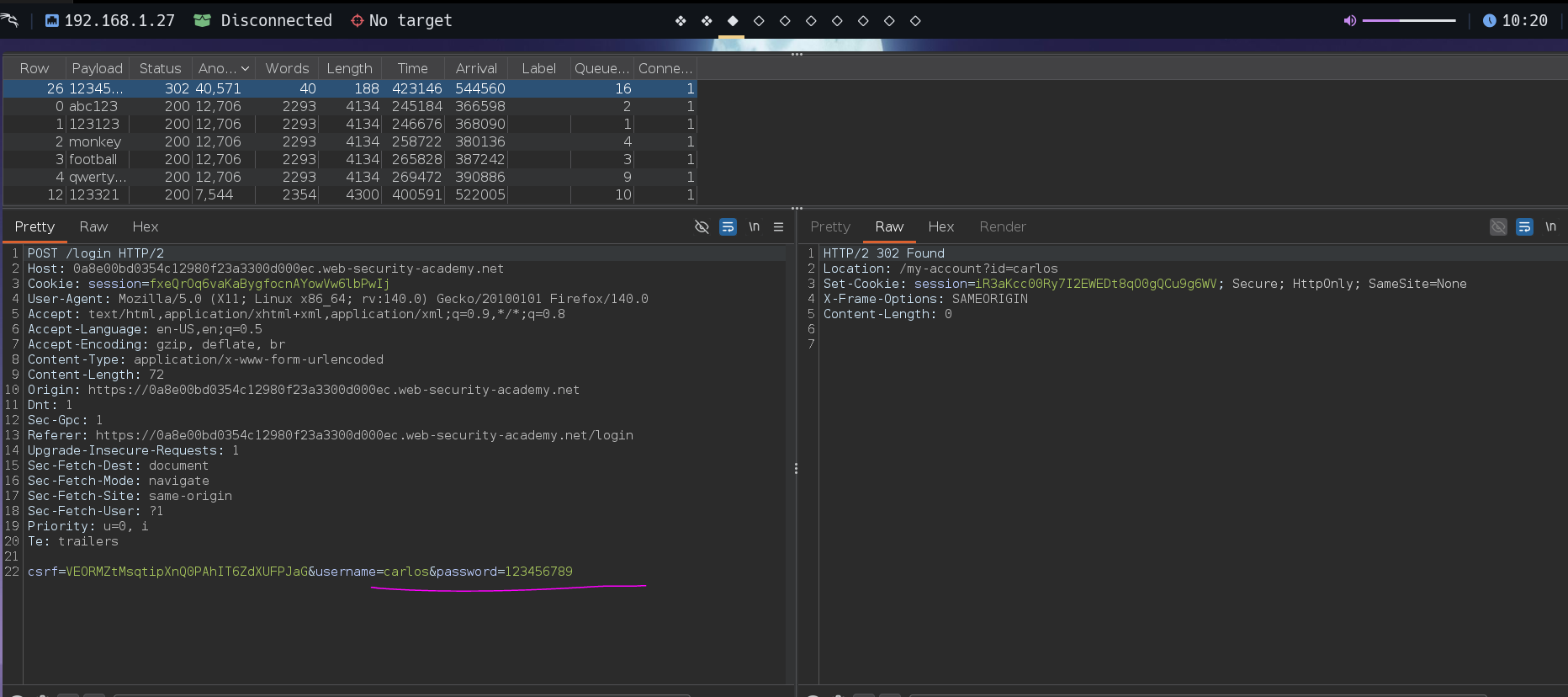Sort the table by Status column
The width and height of the screenshot is (1568, 697).
click(160, 68)
